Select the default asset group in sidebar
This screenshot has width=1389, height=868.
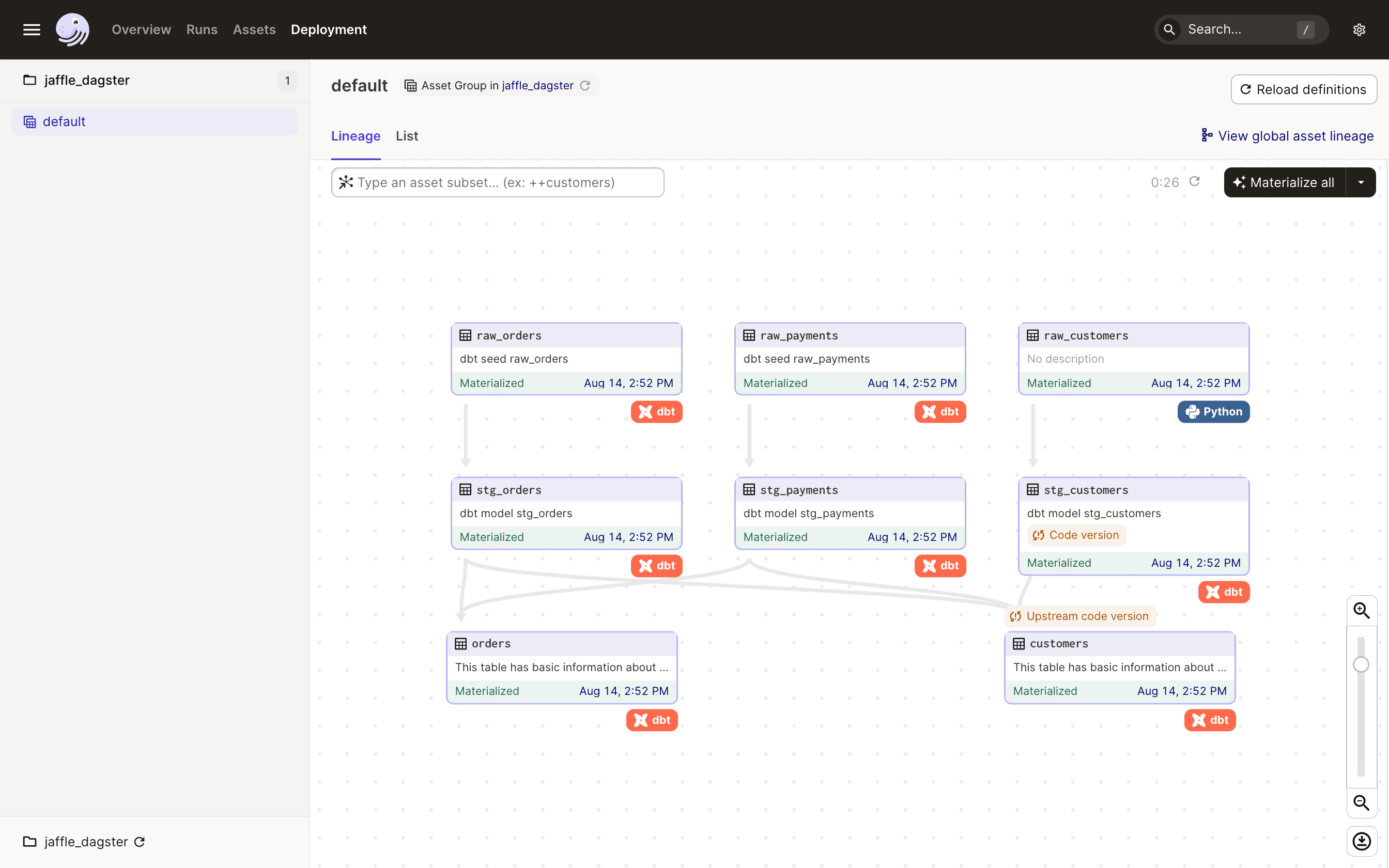(x=64, y=121)
